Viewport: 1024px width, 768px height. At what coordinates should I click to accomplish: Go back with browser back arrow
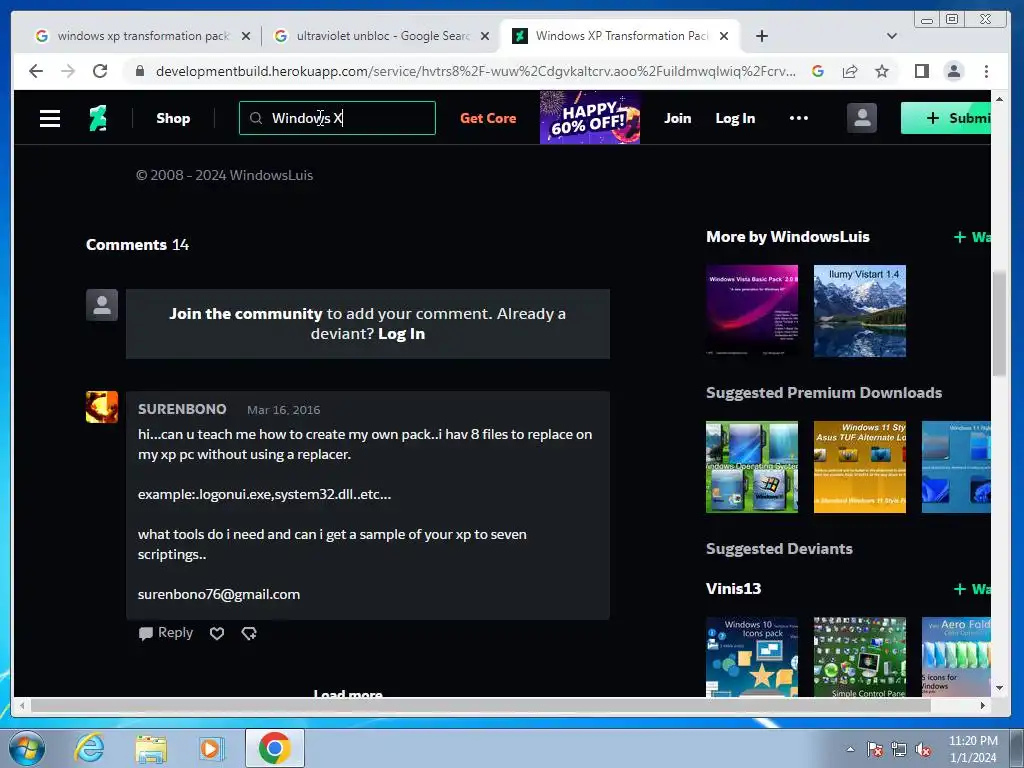tap(36, 71)
